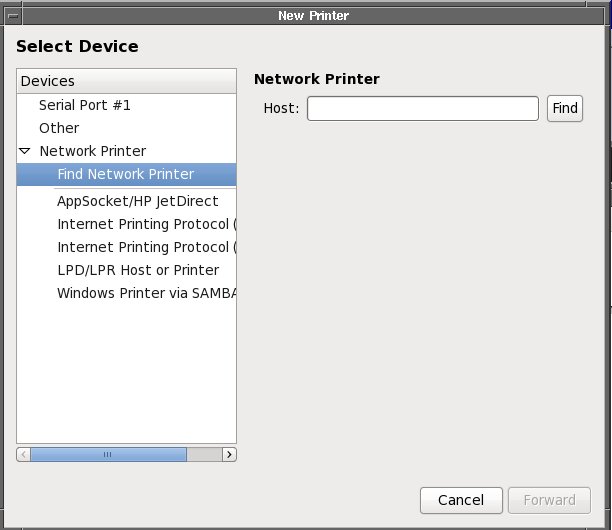This screenshot has height=530, width=612.
Task: Click the Devices column header
Action: tap(126, 81)
